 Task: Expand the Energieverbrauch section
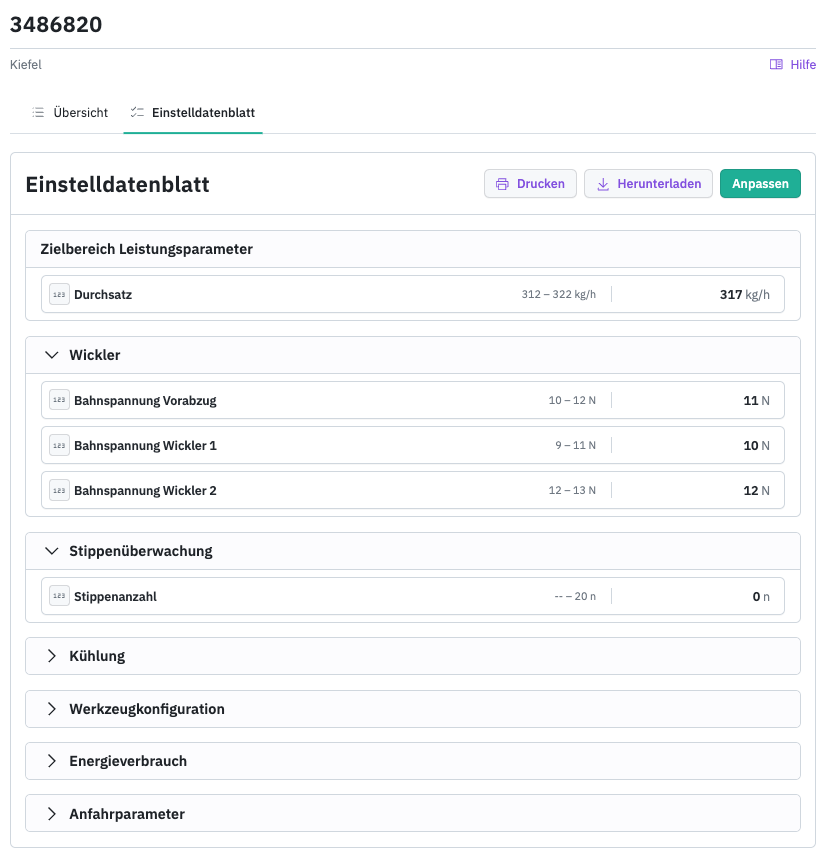point(52,761)
